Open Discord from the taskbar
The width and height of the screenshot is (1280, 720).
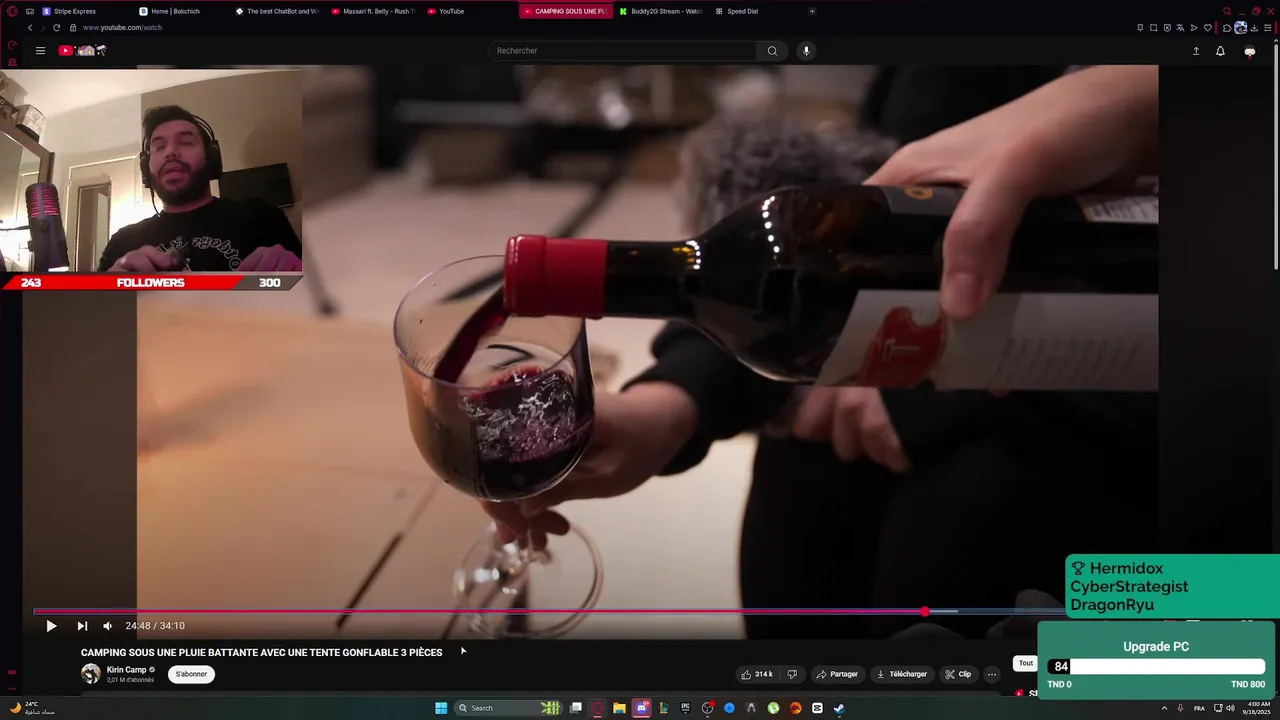pyautogui.click(x=642, y=708)
